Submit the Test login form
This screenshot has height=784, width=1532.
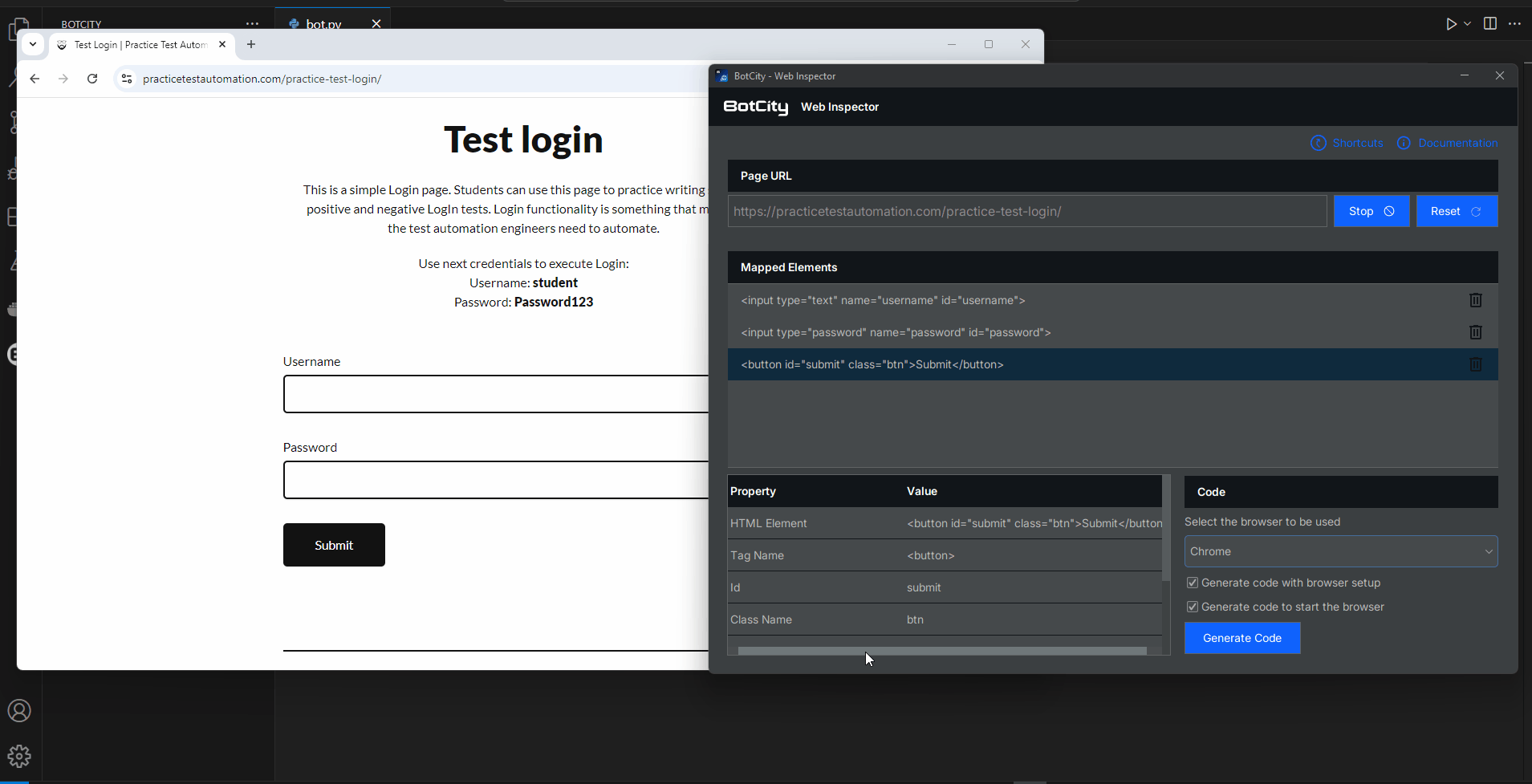coord(334,545)
